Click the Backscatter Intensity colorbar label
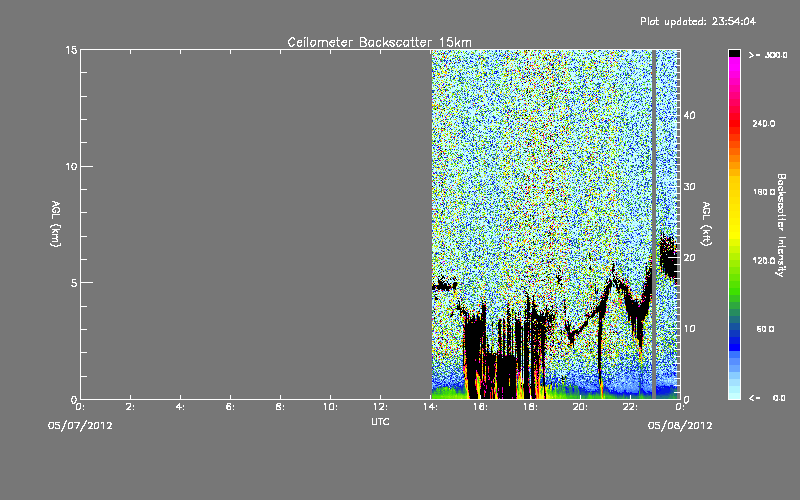This screenshot has height=500, width=800. click(780, 225)
